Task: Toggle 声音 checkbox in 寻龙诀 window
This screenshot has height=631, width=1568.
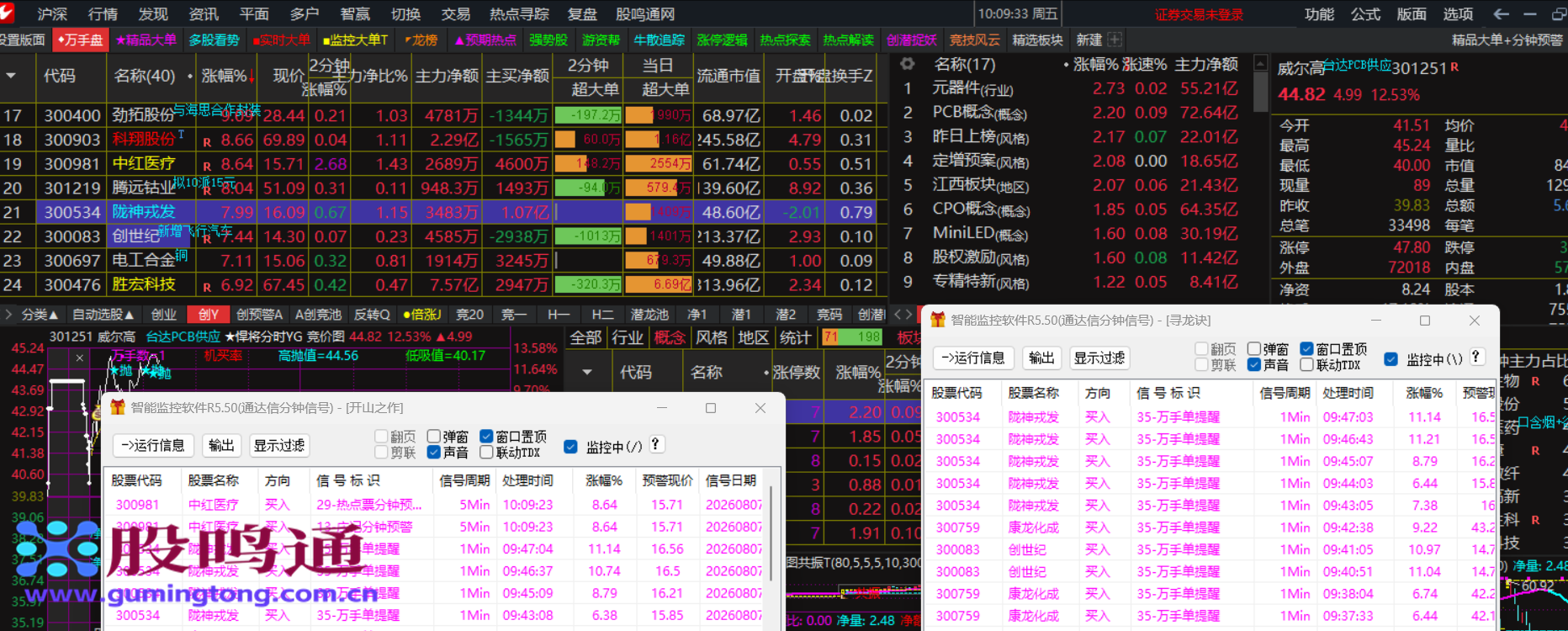Action: click(x=1254, y=364)
